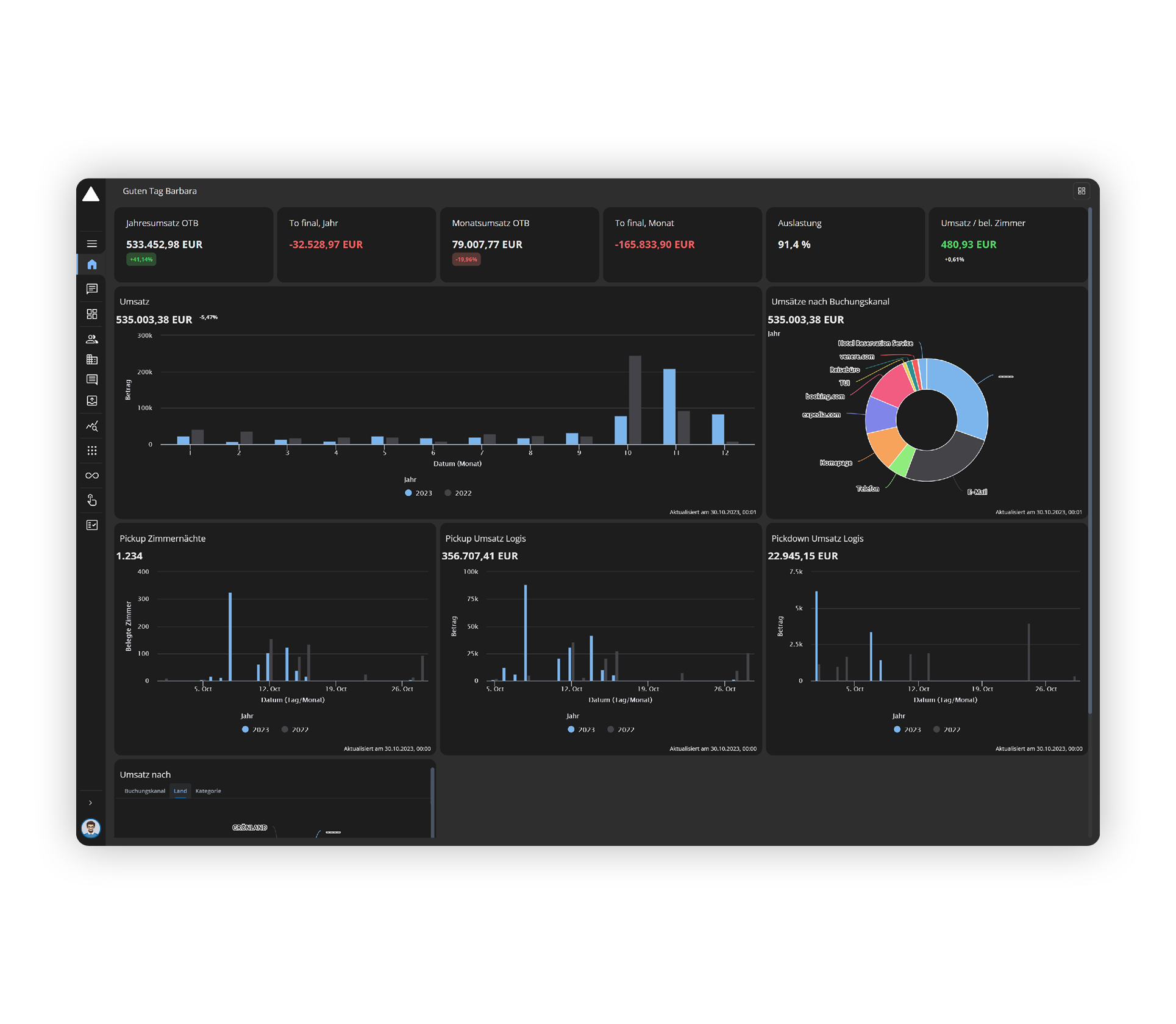
Task: Open dashboard layout icon at top right
Action: click(1082, 192)
